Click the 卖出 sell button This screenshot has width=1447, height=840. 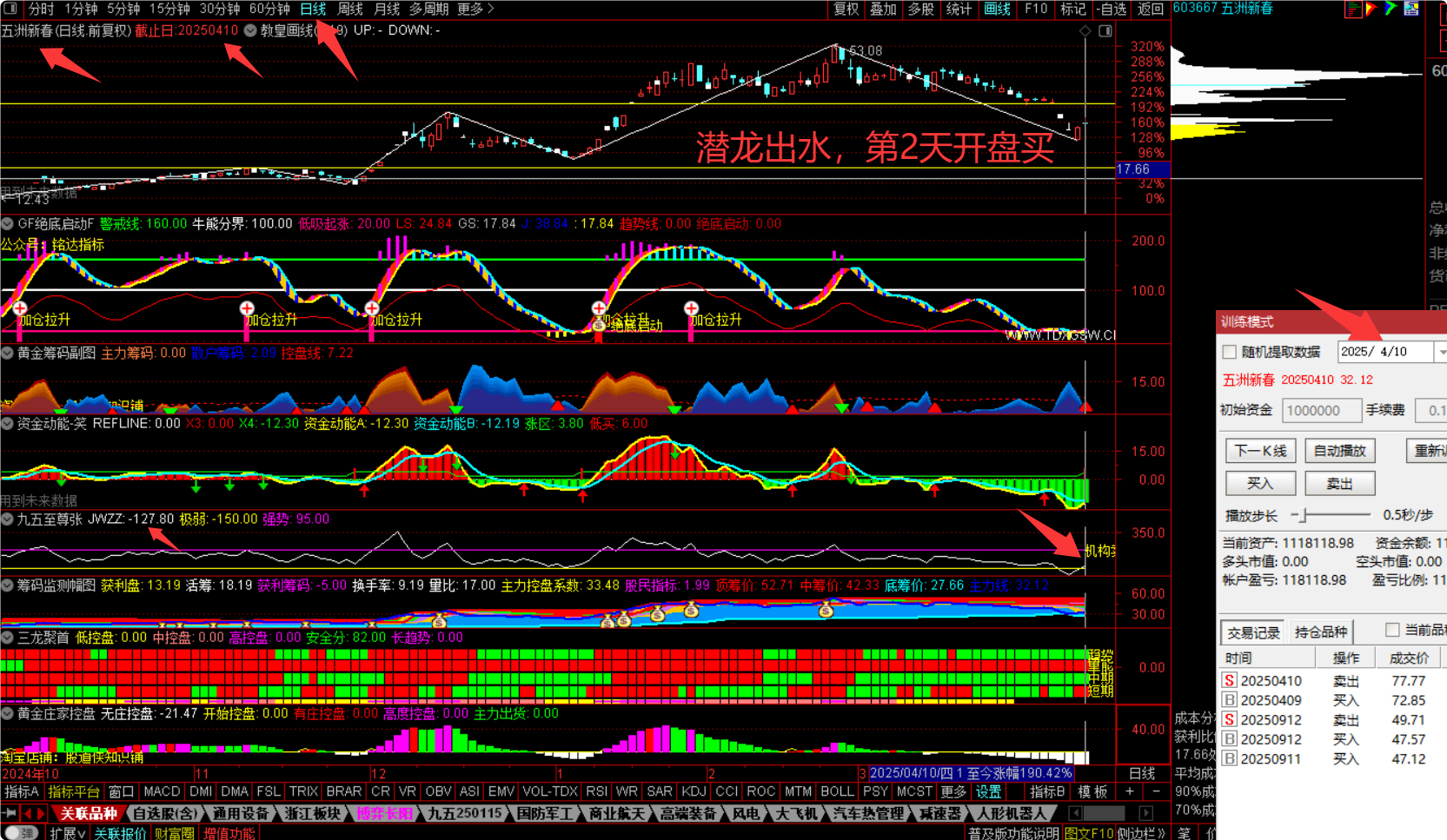point(1339,483)
